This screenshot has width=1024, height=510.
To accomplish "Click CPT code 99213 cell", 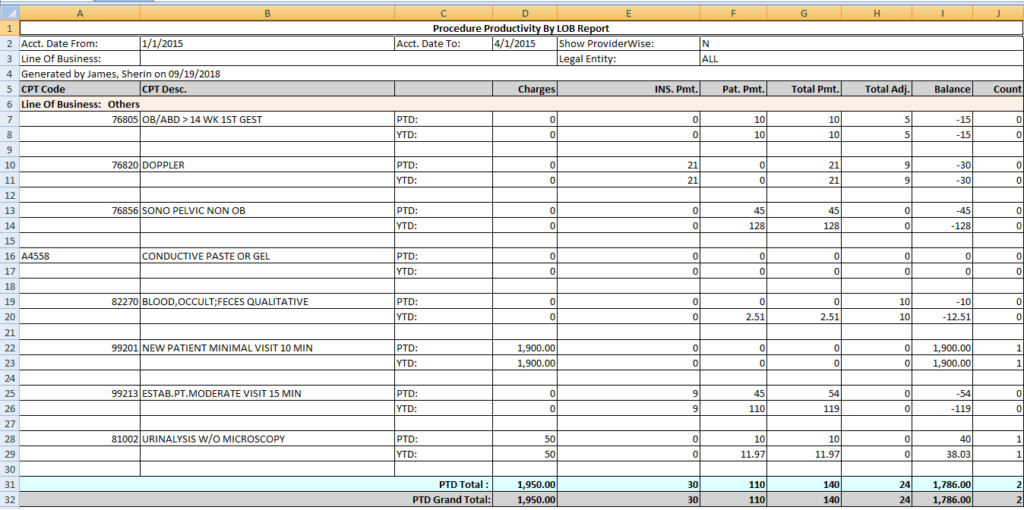I will click(80, 394).
